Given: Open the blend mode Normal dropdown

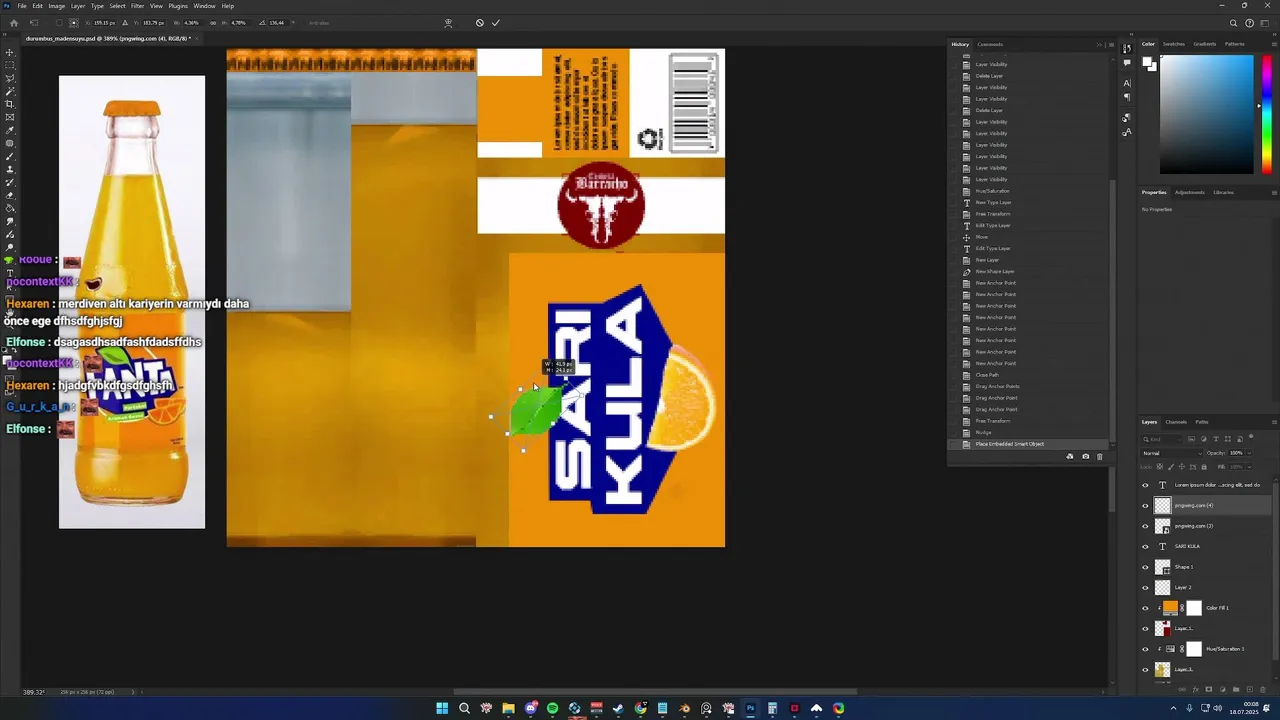Looking at the screenshot, I should pyautogui.click(x=1170, y=453).
